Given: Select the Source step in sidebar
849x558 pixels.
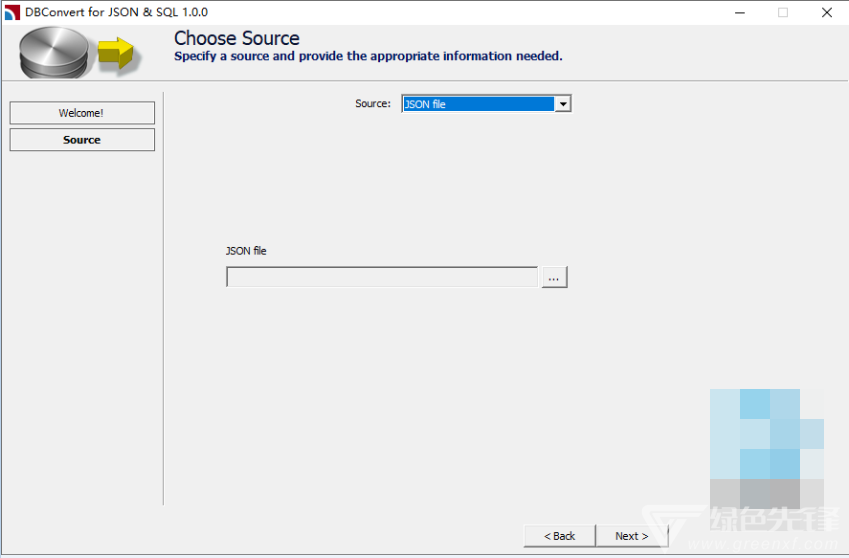Looking at the screenshot, I should 82,140.
